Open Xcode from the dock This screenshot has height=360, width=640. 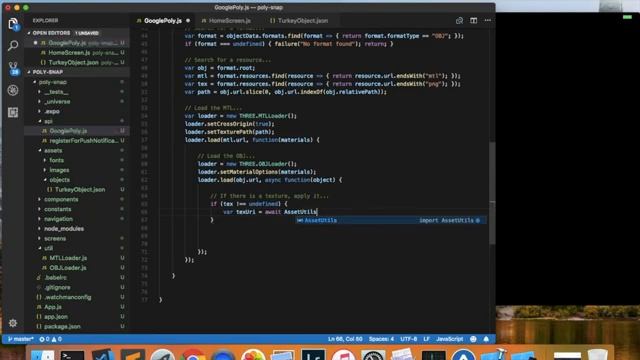coord(493,355)
